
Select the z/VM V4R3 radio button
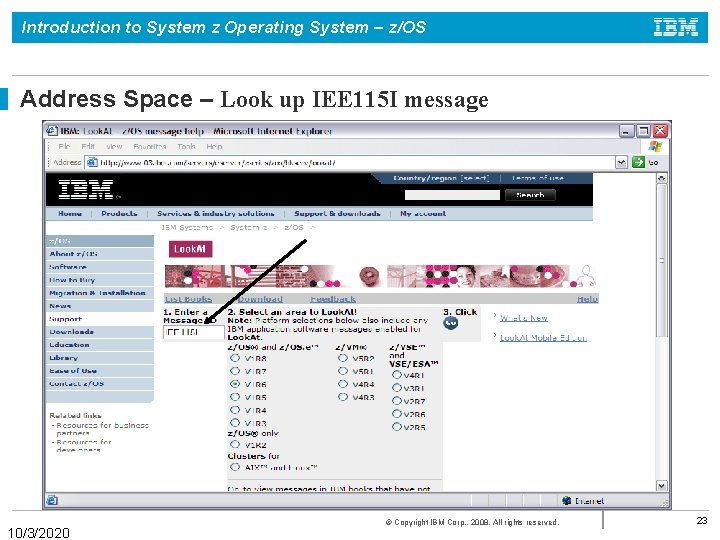[x=343, y=396]
